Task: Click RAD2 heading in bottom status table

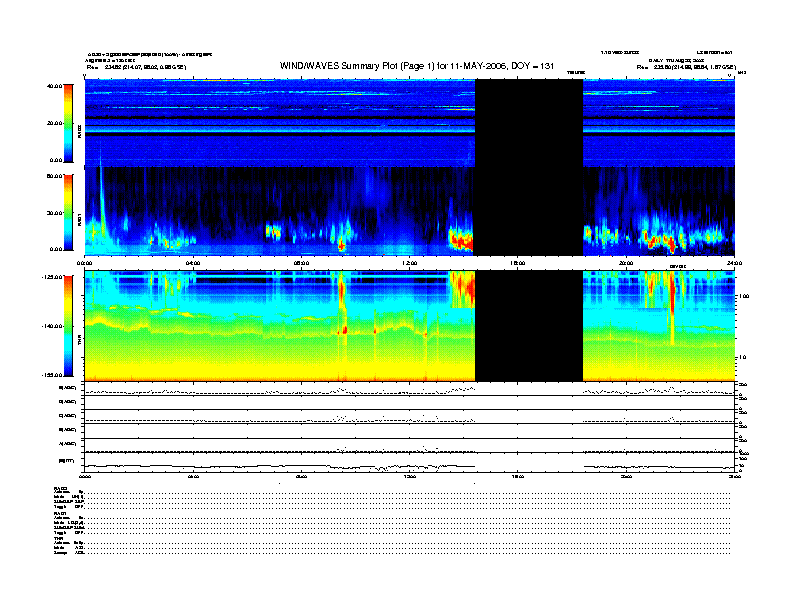Action: (x=60, y=488)
